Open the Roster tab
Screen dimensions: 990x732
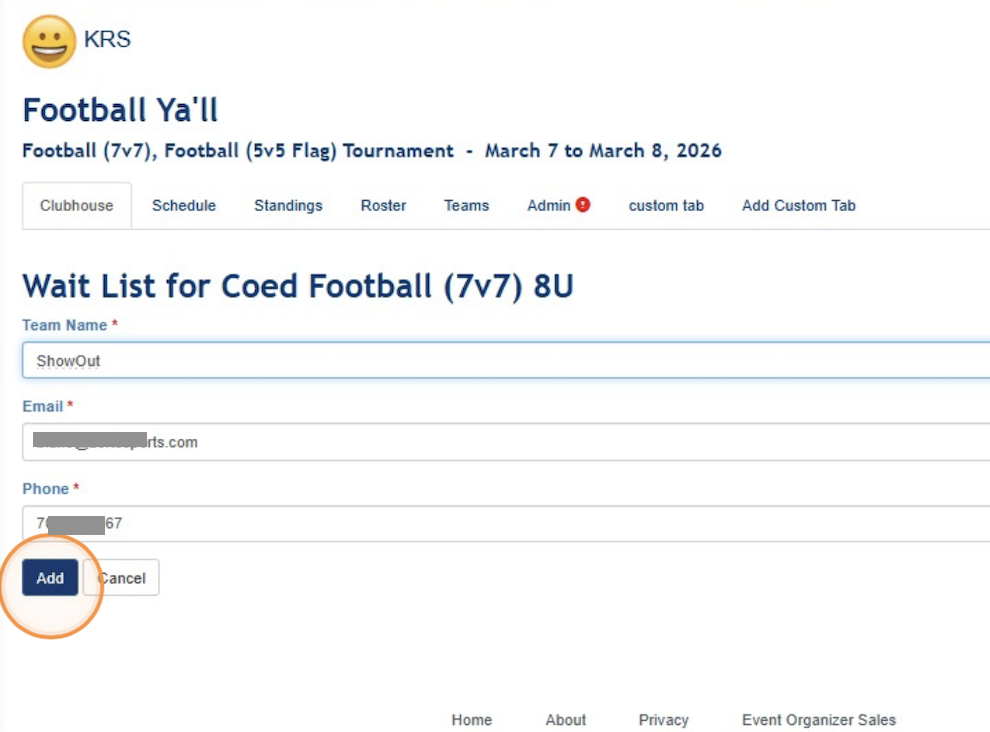pos(383,205)
